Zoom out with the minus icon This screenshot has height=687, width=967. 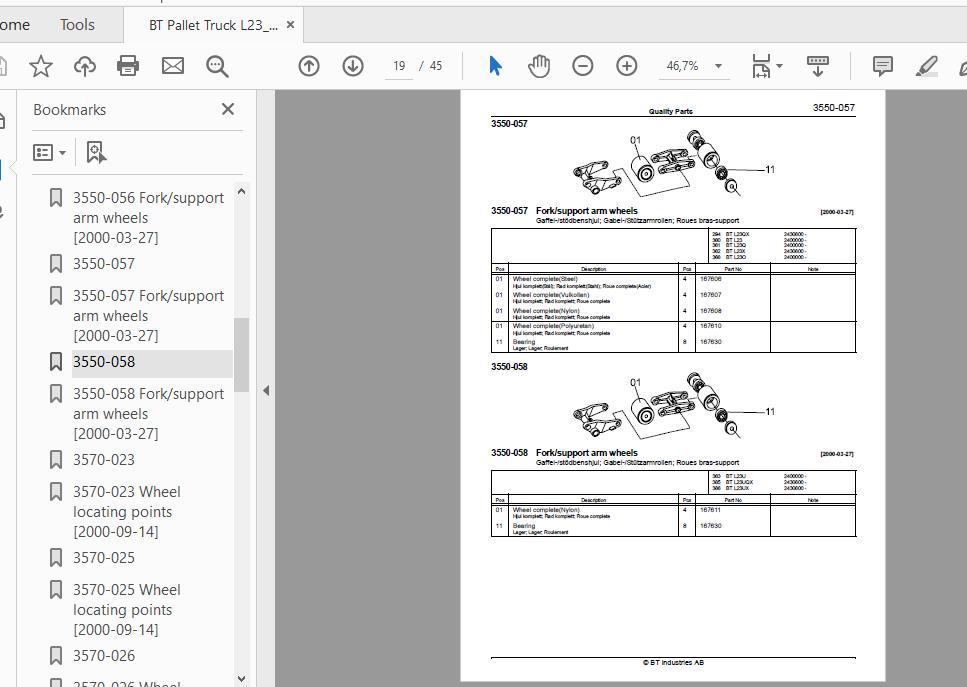583,66
